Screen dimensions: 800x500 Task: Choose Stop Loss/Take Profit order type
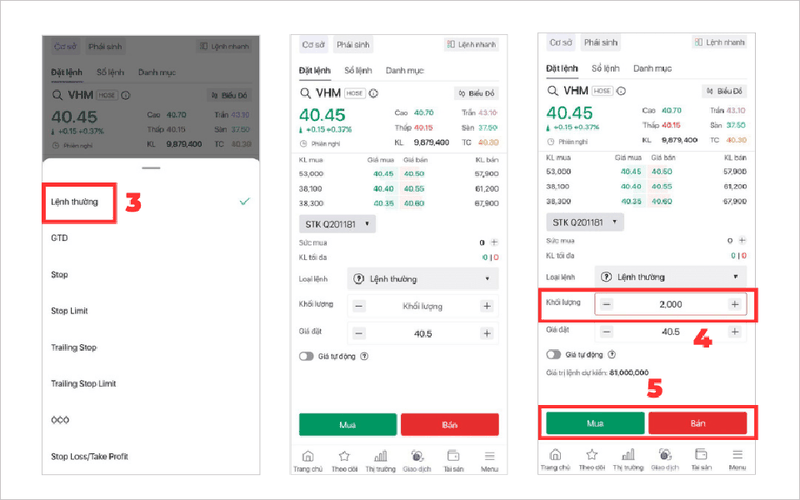(x=89, y=457)
